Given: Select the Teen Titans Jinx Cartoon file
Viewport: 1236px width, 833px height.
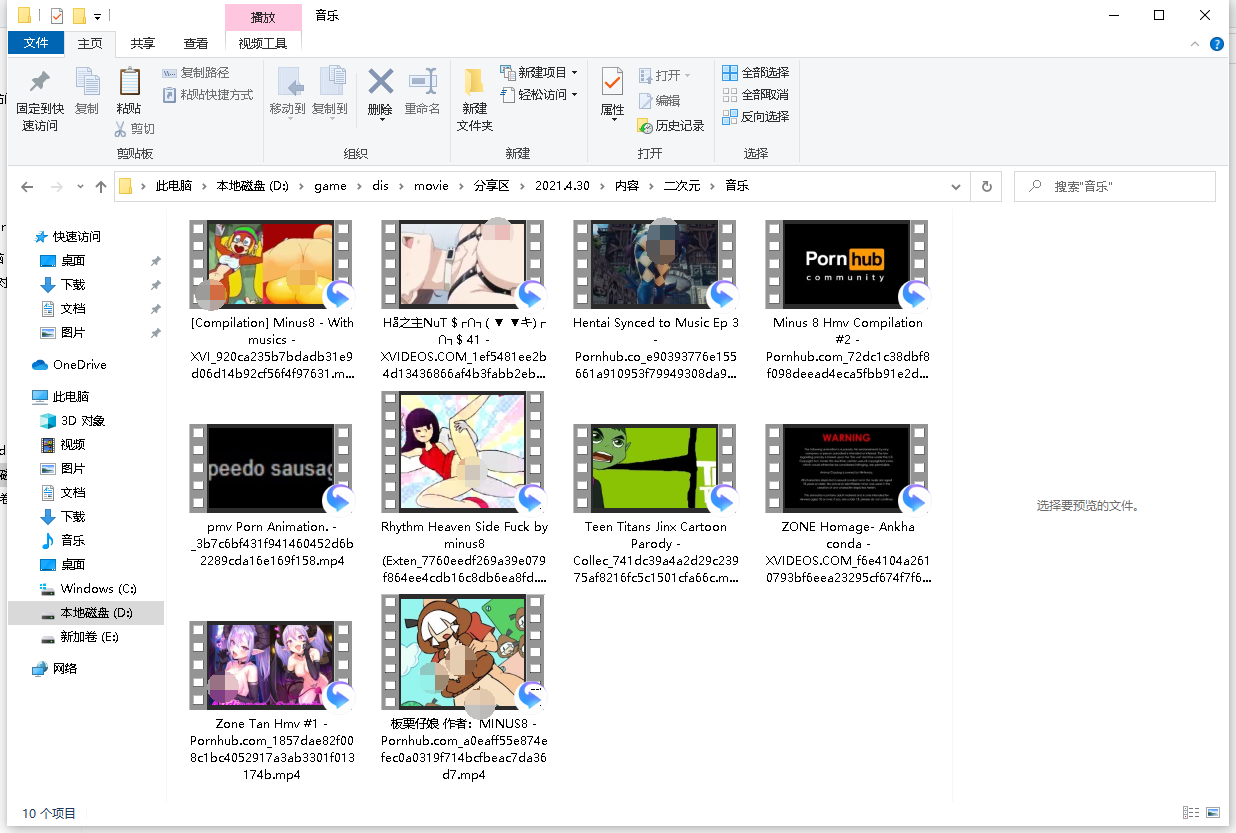Looking at the screenshot, I should (x=656, y=504).
